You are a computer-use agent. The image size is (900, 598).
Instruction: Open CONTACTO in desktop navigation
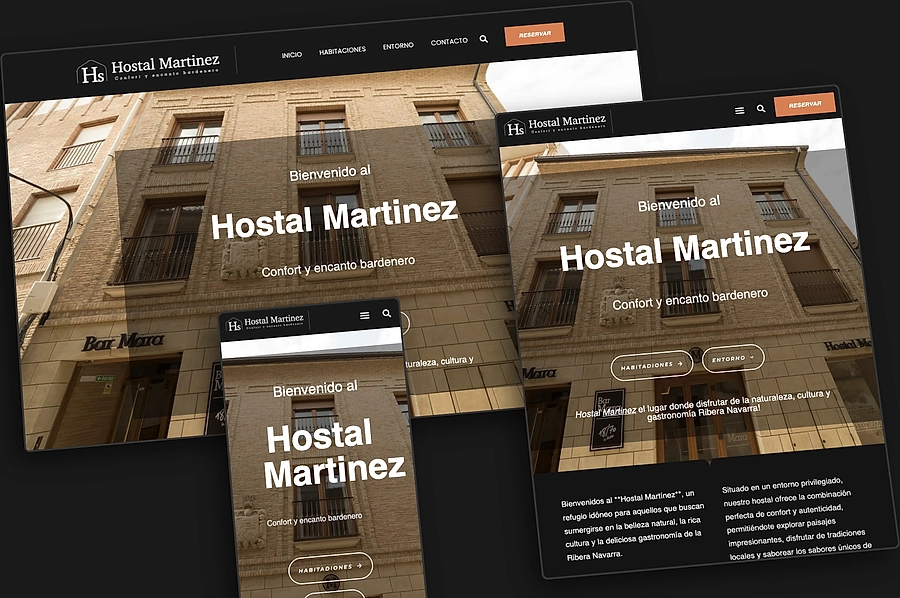pyautogui.click(x=449, y=41)
